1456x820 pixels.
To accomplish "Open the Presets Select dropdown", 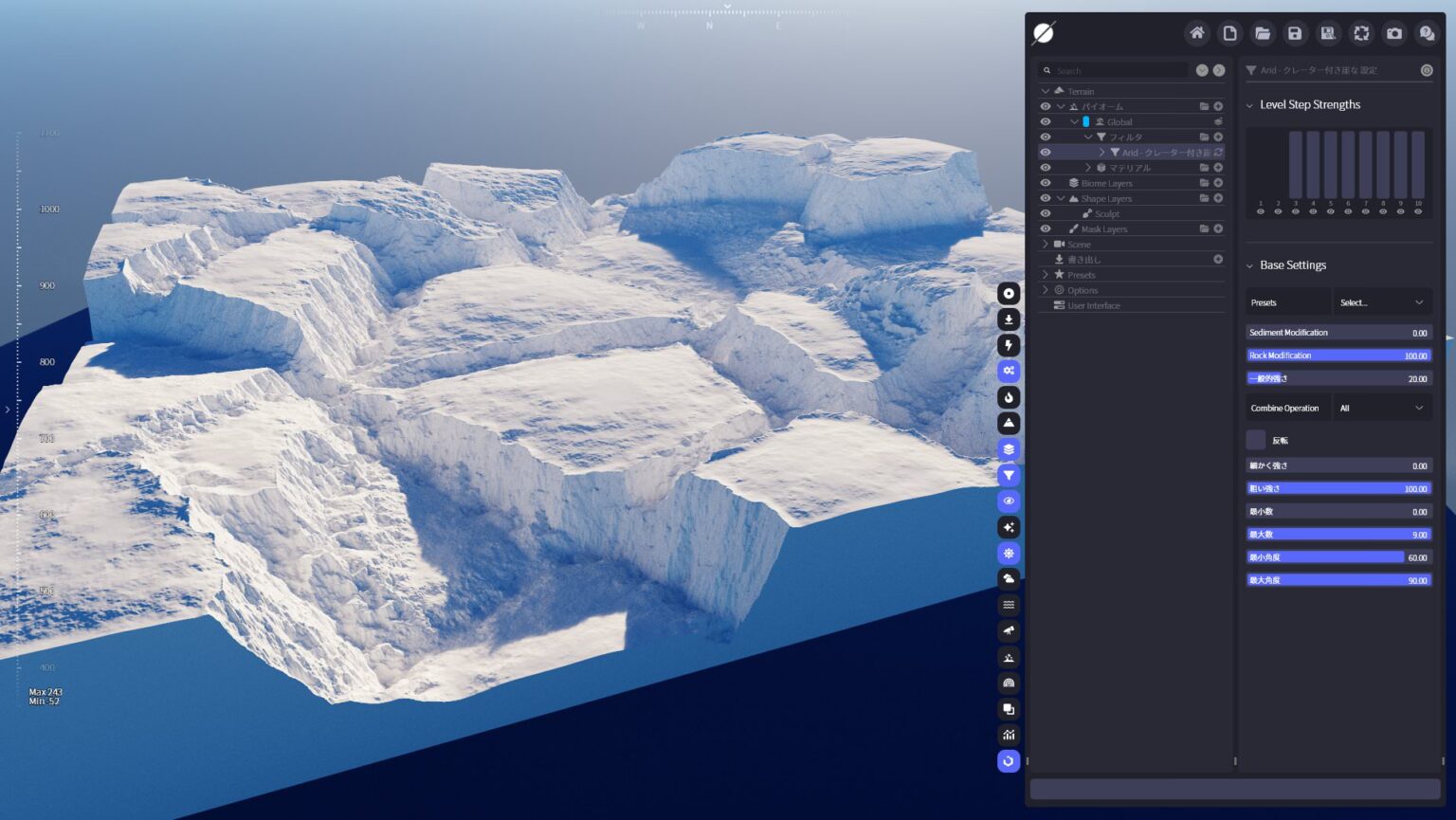I will pyautogui.click(x=1381, y=301).
